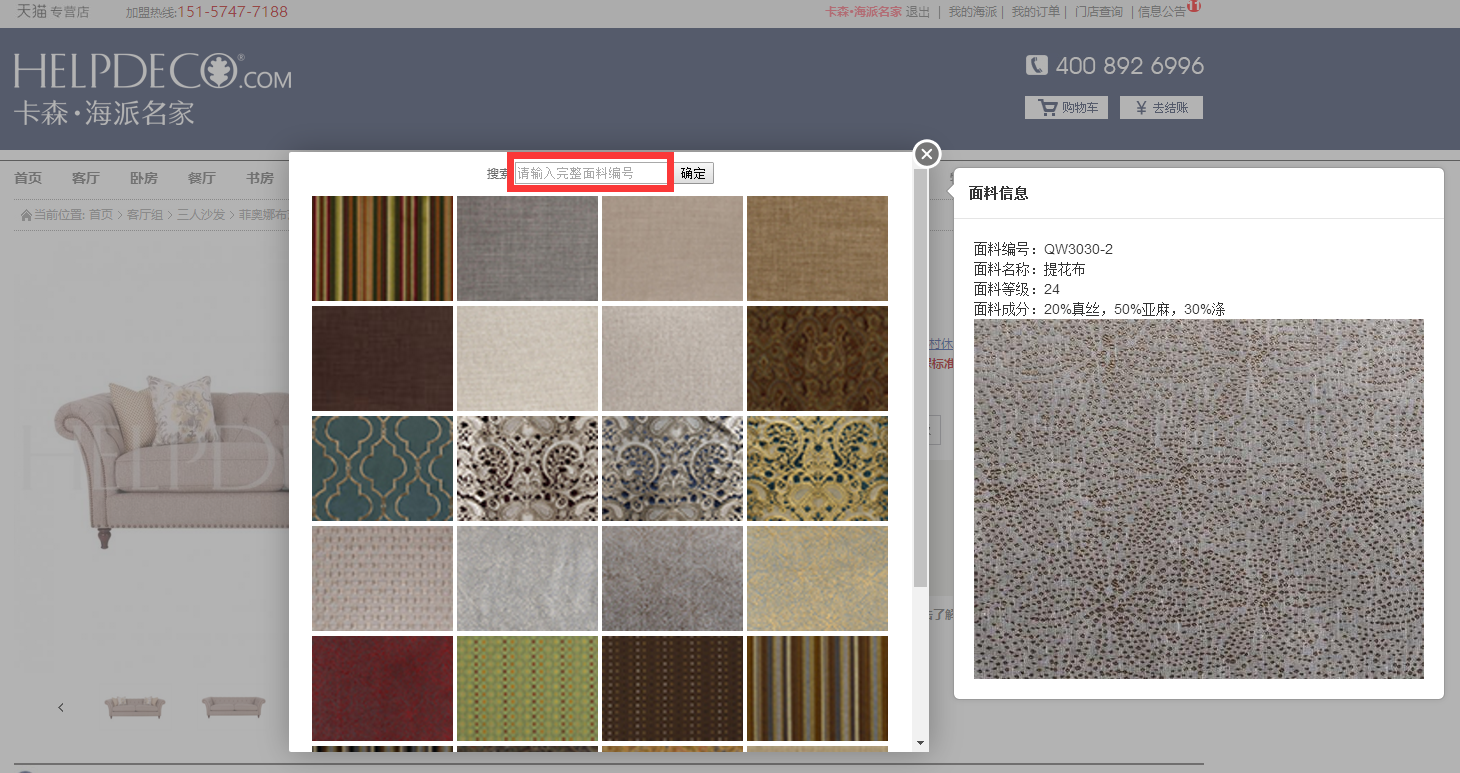The height and width of the screenshot is (773, 1460).
Task: Click the previous thumbnail arrow
Action: click(x=61, y=707)
